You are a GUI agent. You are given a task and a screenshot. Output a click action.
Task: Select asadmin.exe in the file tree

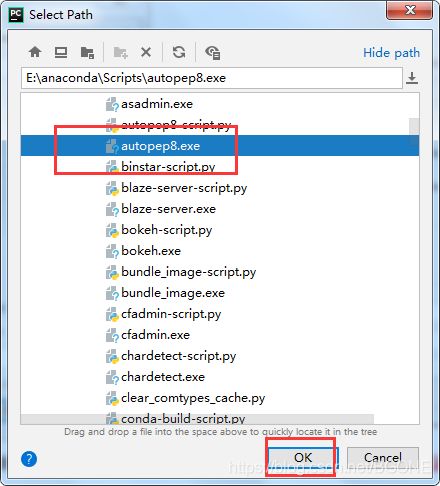157,104
